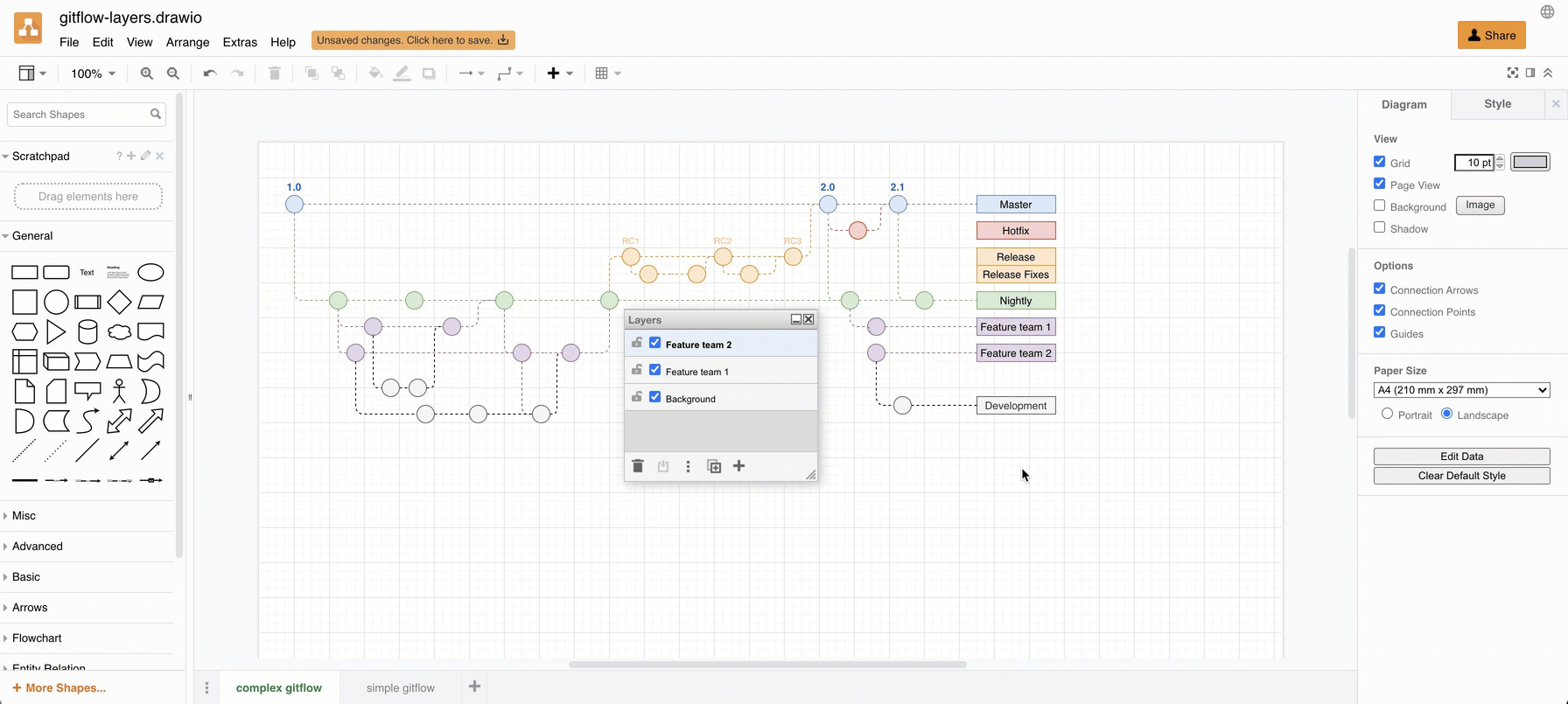Viewport: 1568px width, 704px height.
Task: Click the Edit Data button
Action: tap(1461, 457)
